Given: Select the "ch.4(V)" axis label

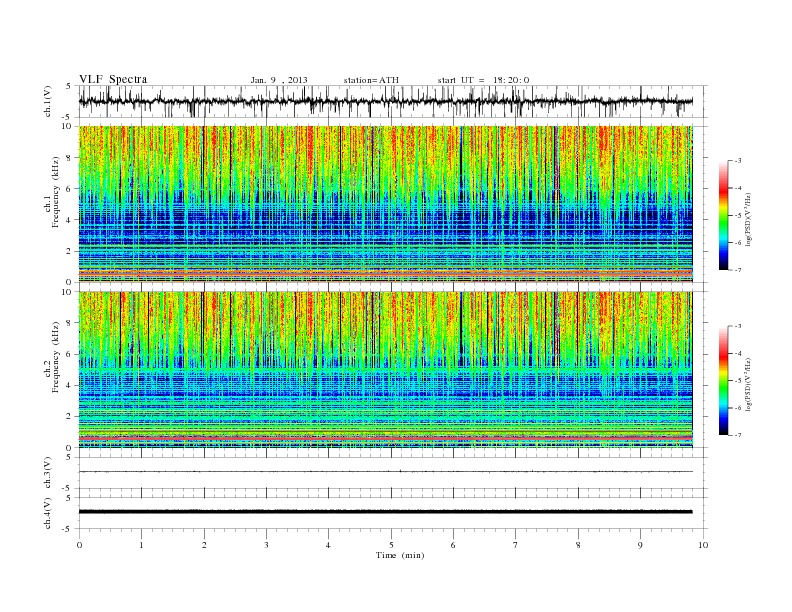Looking at the screenshot, I should tap(48, 513).
